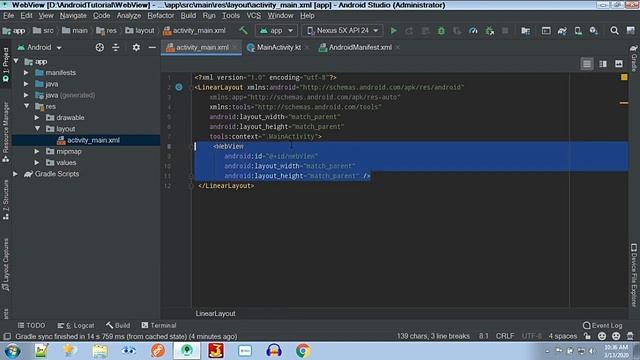Expand the manifests folder
The image size is (640, 360).
26,73
